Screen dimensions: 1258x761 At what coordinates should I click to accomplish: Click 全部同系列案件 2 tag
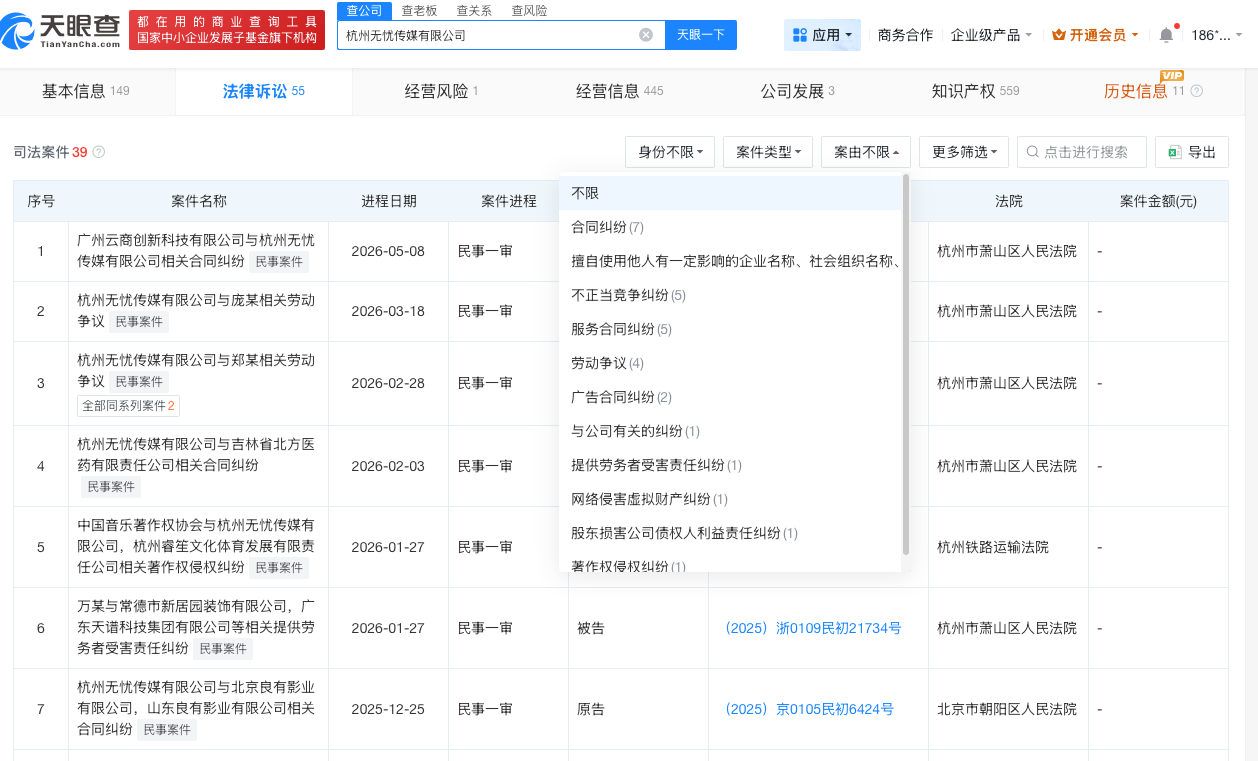click(x=128, y=406)
